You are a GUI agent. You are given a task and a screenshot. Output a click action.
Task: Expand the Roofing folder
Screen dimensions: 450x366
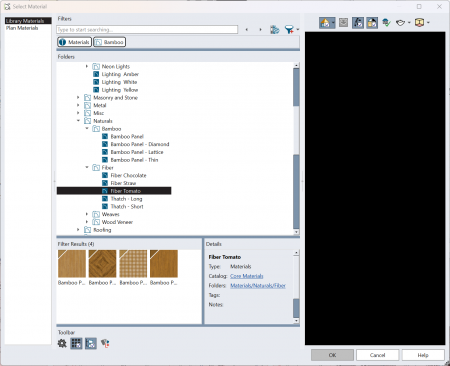(78, 230)
